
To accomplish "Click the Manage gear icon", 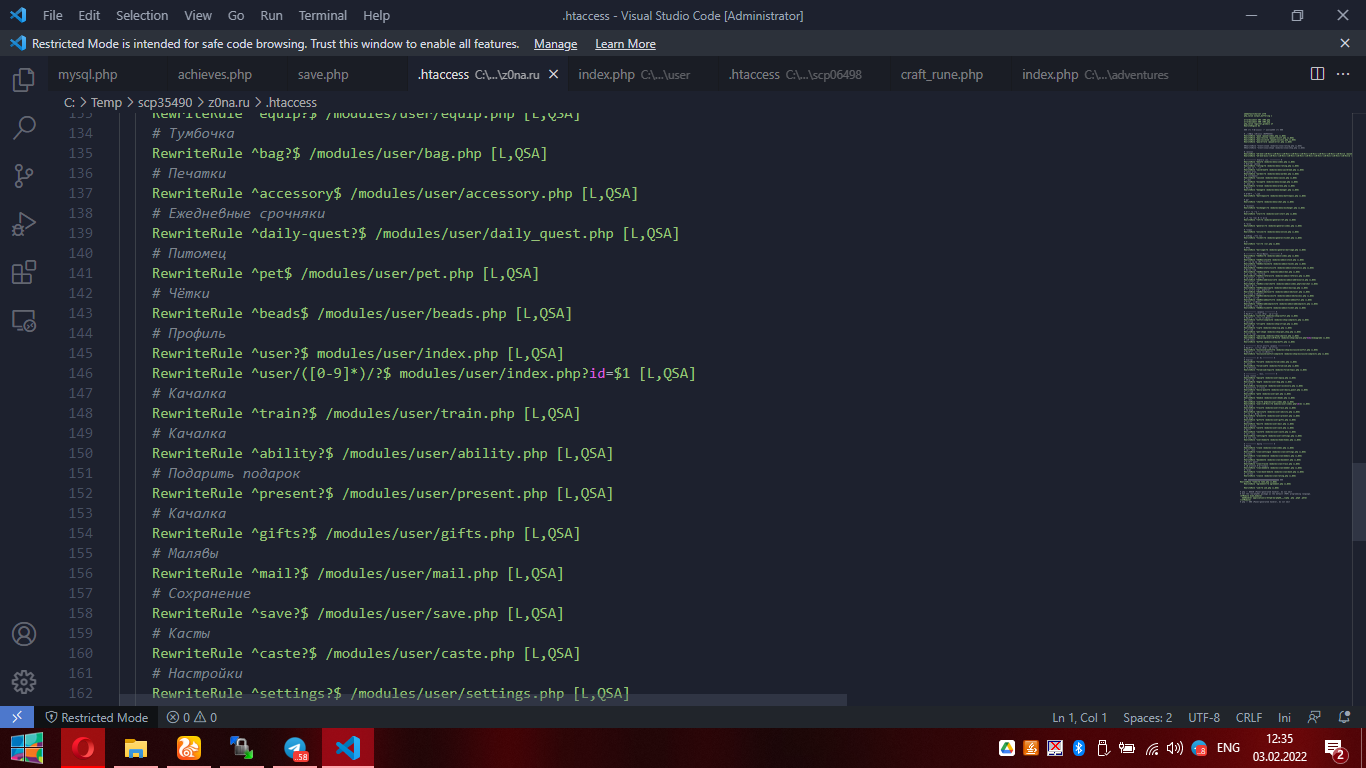I will click(24, 682).
